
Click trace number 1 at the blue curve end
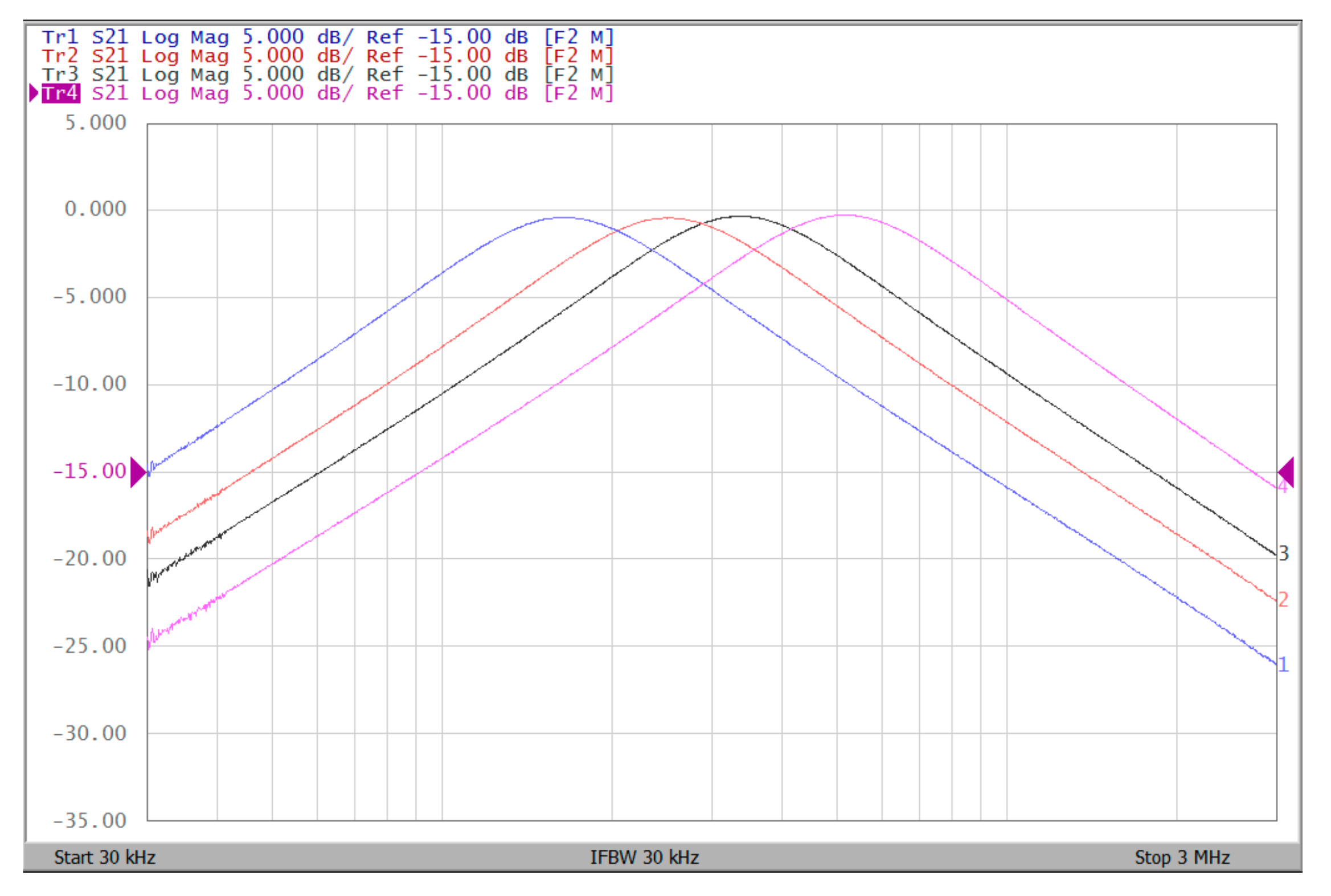point(1283,665)
